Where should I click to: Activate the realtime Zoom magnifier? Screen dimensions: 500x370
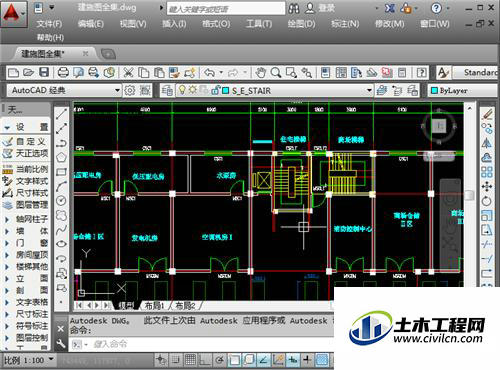(x=276, y=72)
